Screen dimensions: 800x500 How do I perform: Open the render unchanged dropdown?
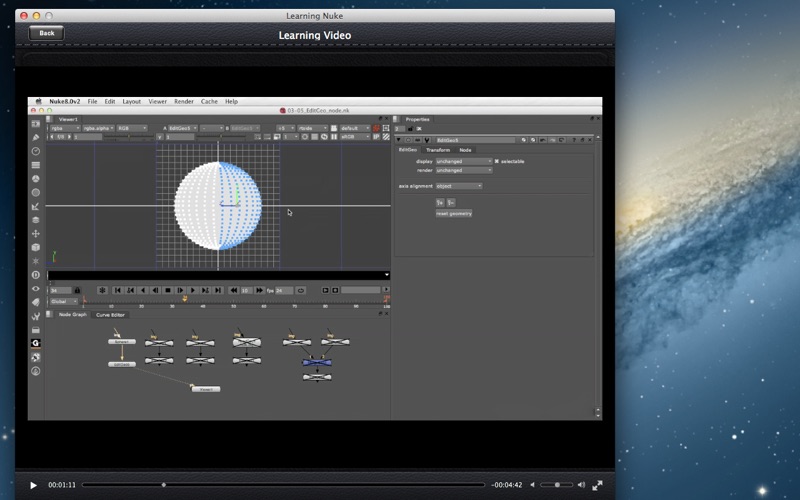point(464,170)
